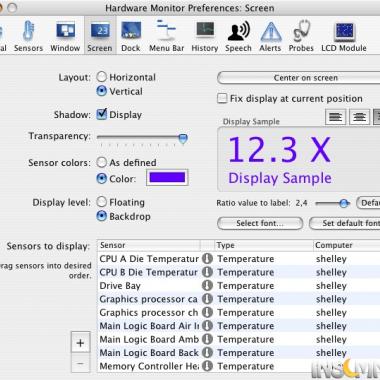Select Graphics processor ch row text

tap(149, 312)
